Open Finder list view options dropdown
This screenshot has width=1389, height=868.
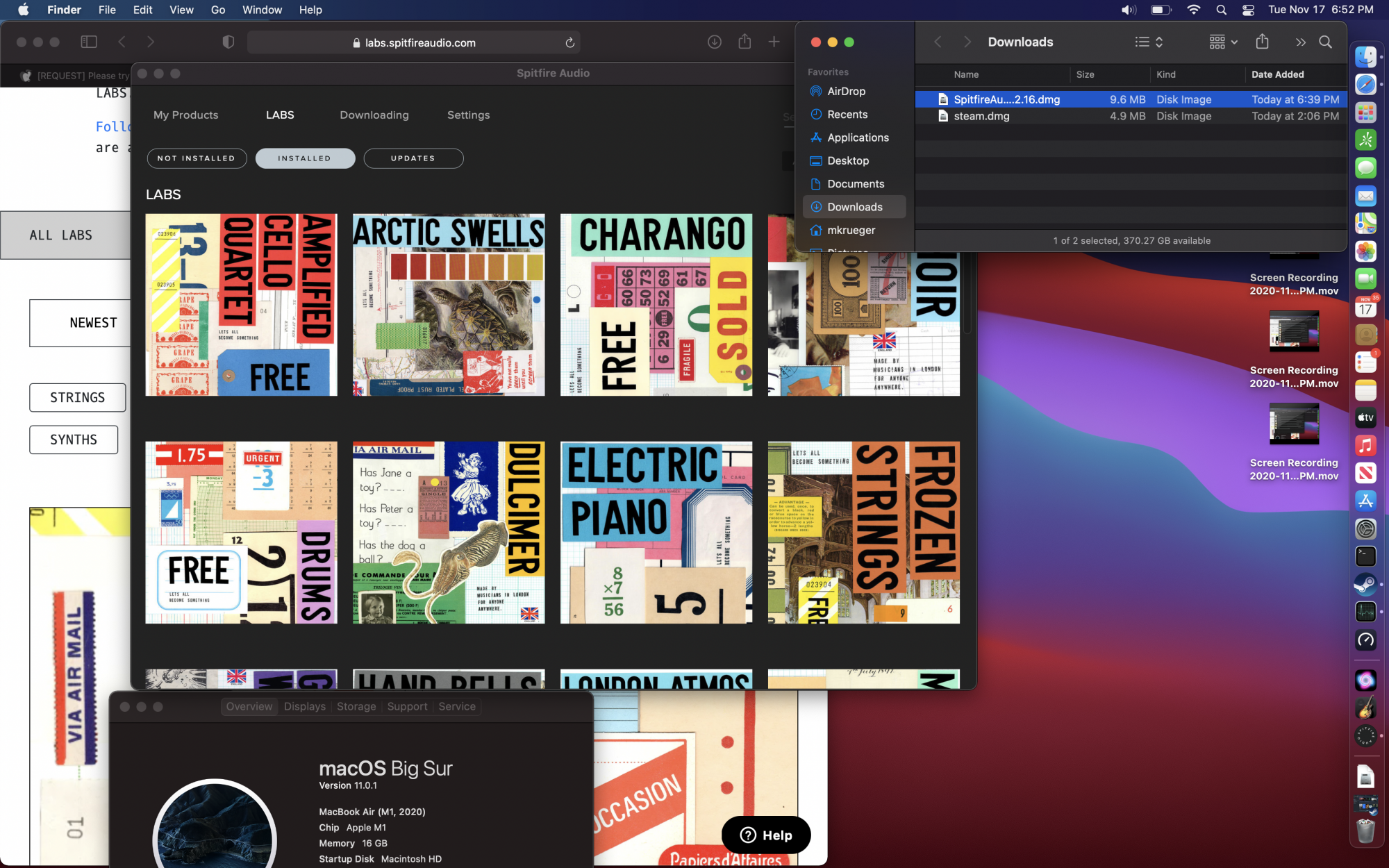(1149, 42)
